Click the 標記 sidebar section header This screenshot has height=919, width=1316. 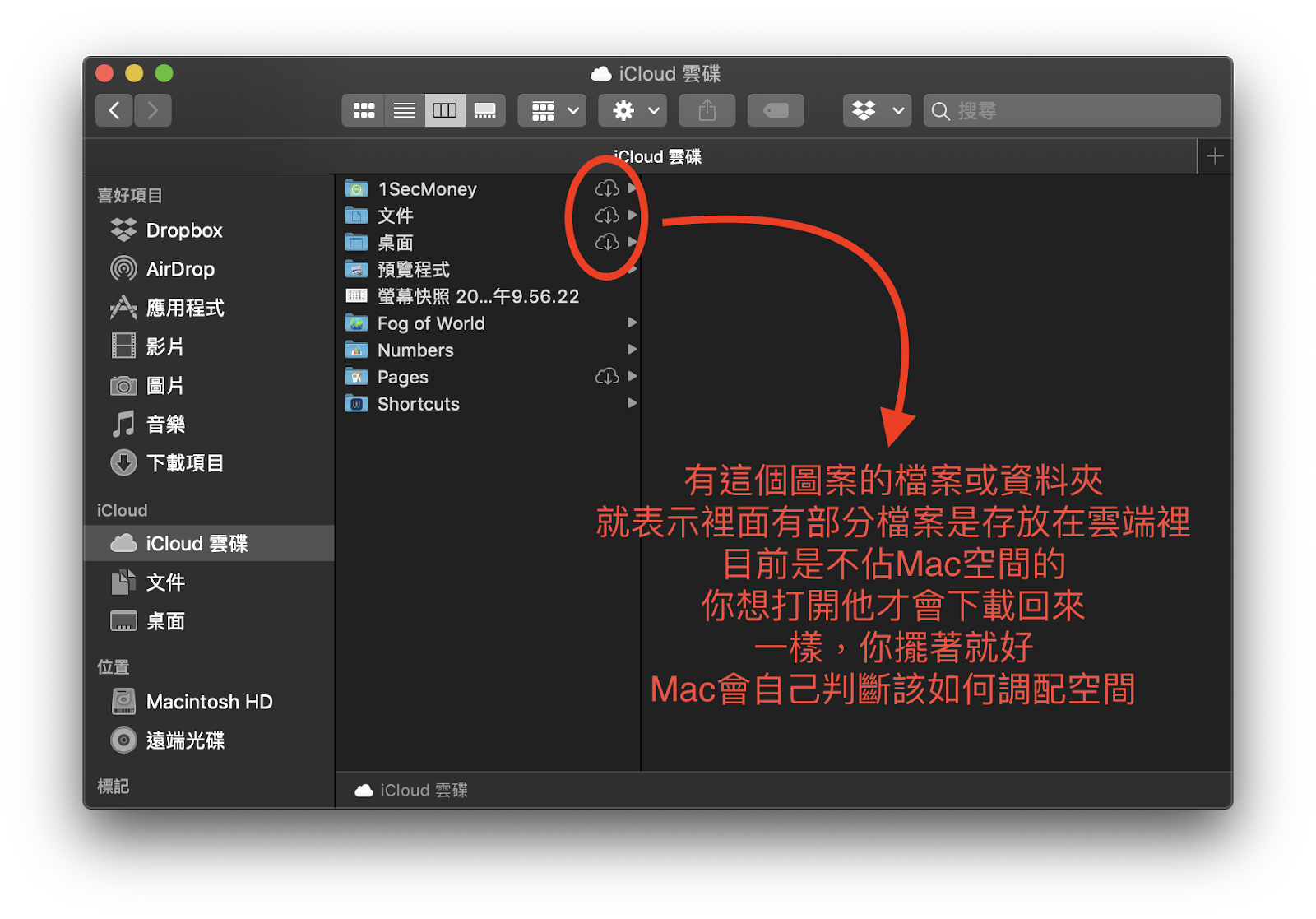click(x=114, y=786)
